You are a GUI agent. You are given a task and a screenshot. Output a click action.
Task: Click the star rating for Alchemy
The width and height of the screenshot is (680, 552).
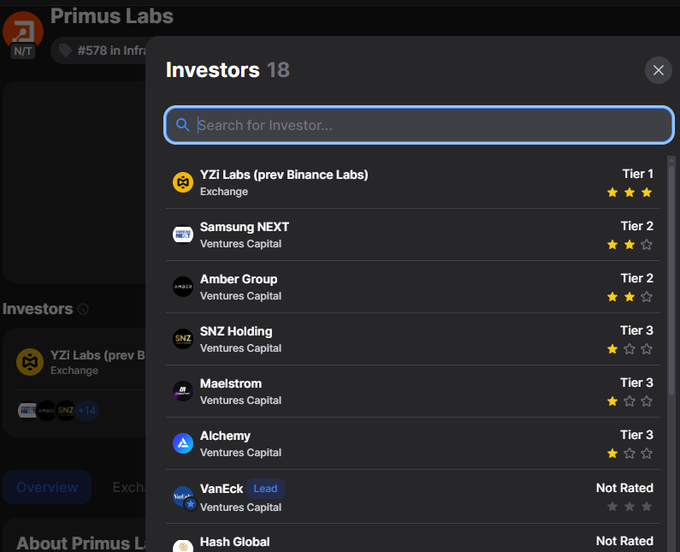coord(629,454)
